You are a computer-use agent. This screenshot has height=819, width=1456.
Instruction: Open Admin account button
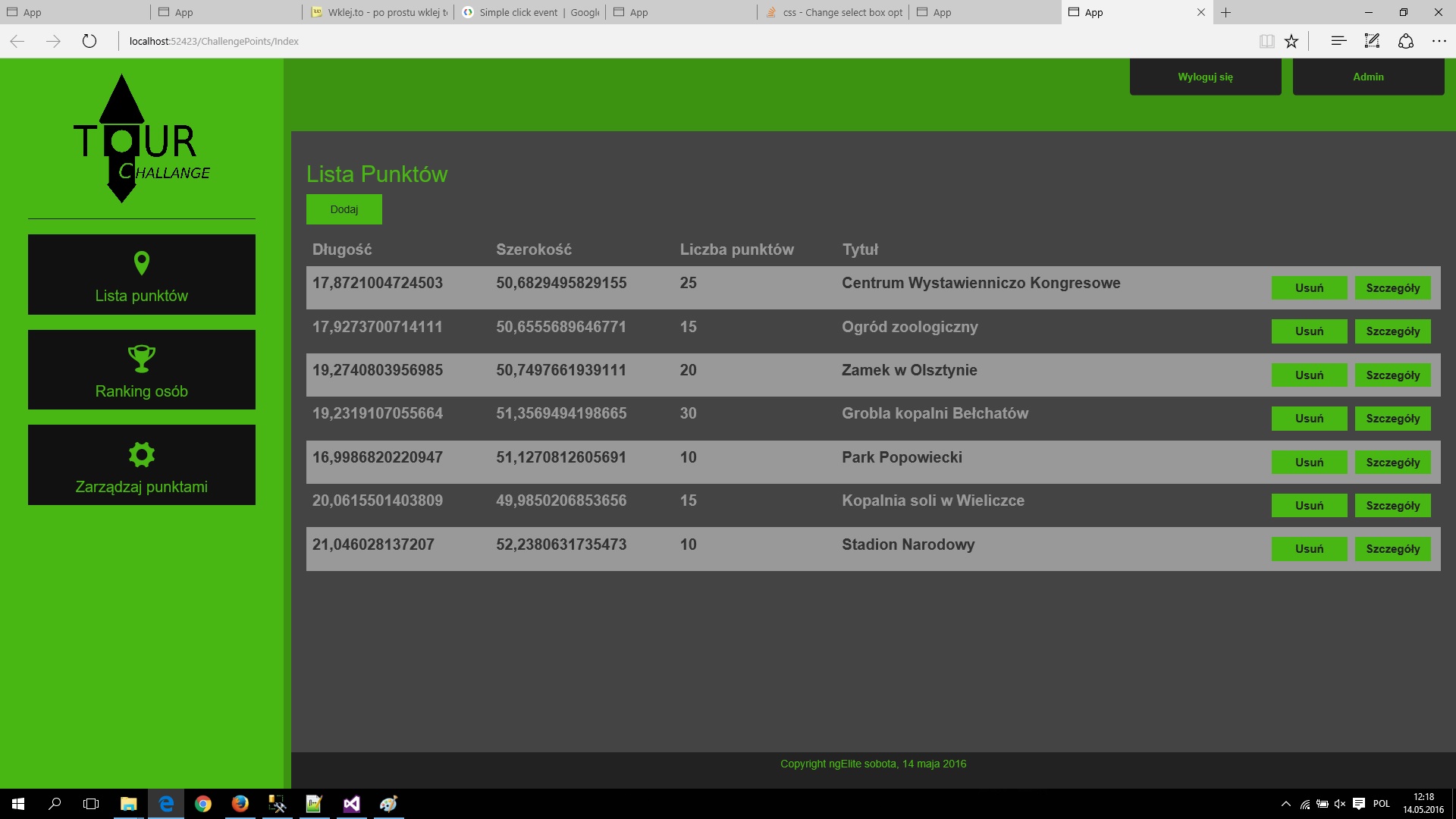[1368, 77]
